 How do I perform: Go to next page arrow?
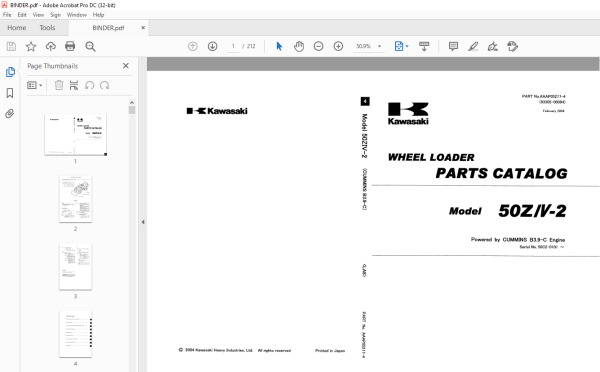tap(212, 47)
